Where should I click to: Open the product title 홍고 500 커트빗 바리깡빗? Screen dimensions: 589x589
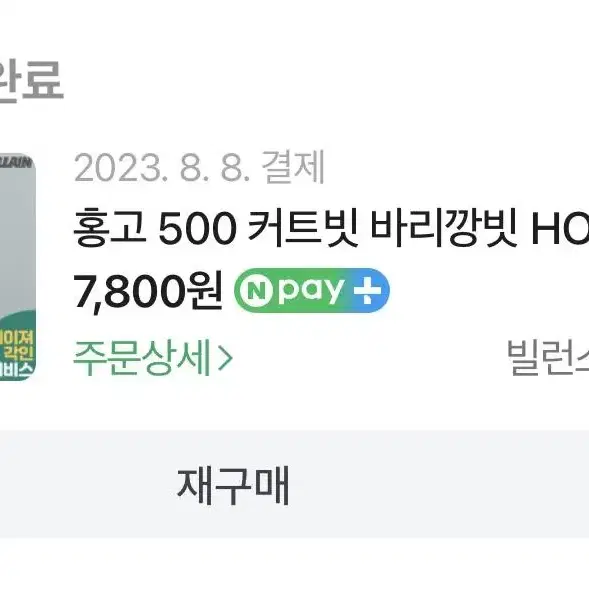coord(331,228)
